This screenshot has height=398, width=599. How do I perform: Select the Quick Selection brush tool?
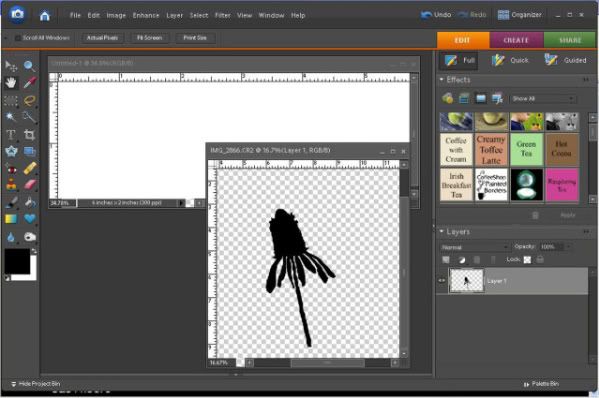pos(29,117)
